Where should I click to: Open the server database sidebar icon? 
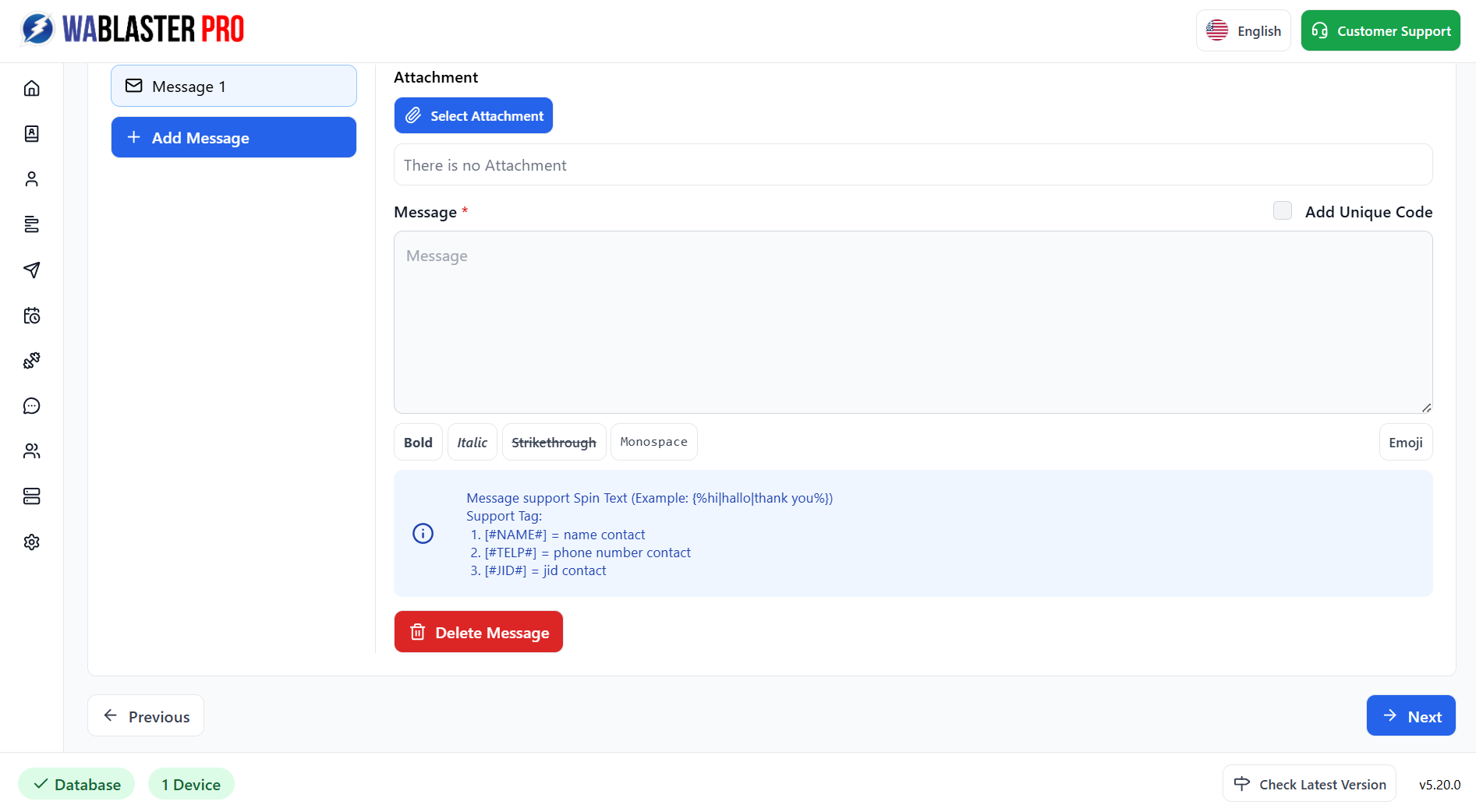pos(32,496)
